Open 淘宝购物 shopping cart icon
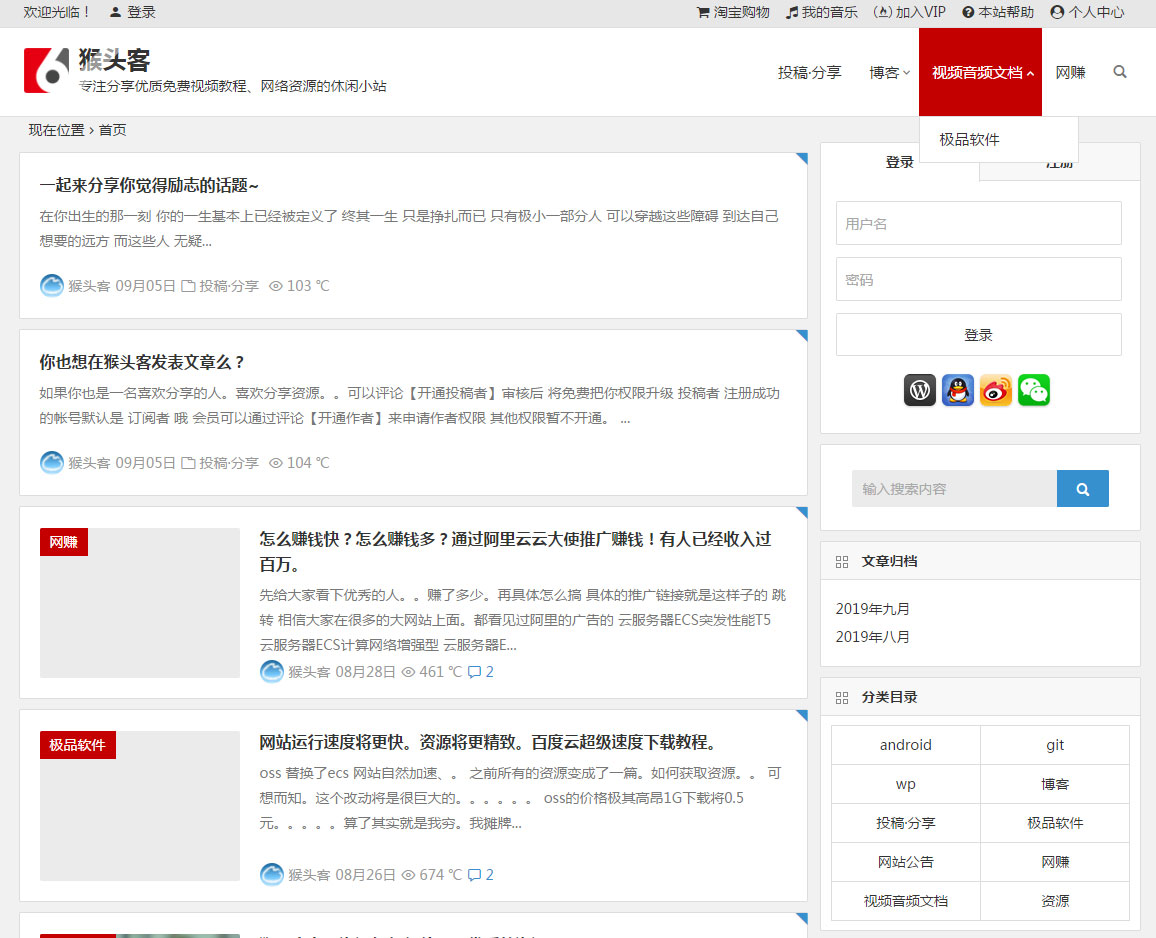The image size is (1156, 938). (x=703, y=12)
